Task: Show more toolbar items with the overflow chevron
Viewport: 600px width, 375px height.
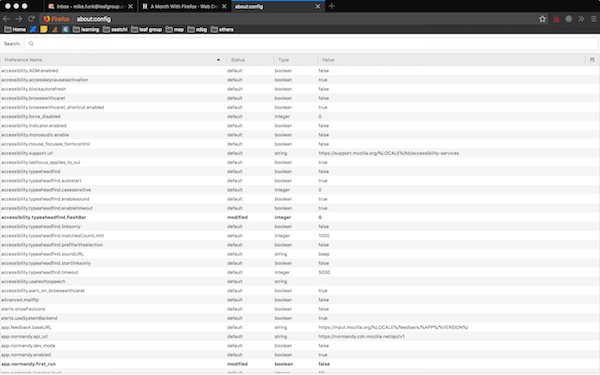Action: coord(581,19)
